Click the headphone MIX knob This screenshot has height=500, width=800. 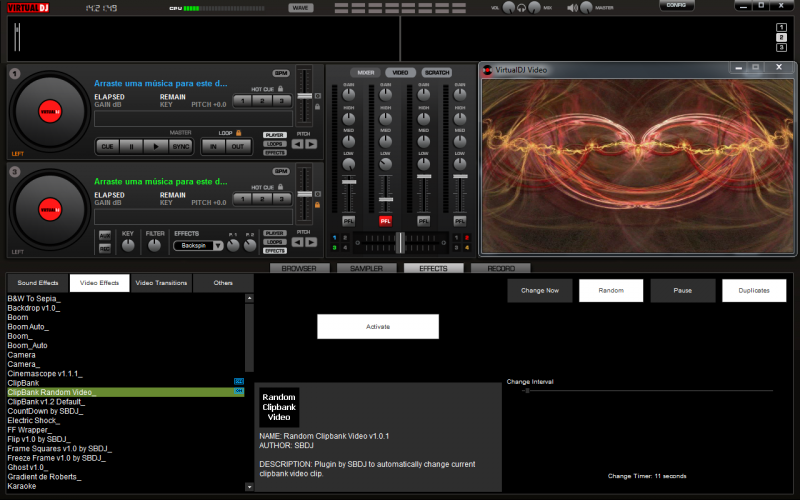[x=534, y=8]
